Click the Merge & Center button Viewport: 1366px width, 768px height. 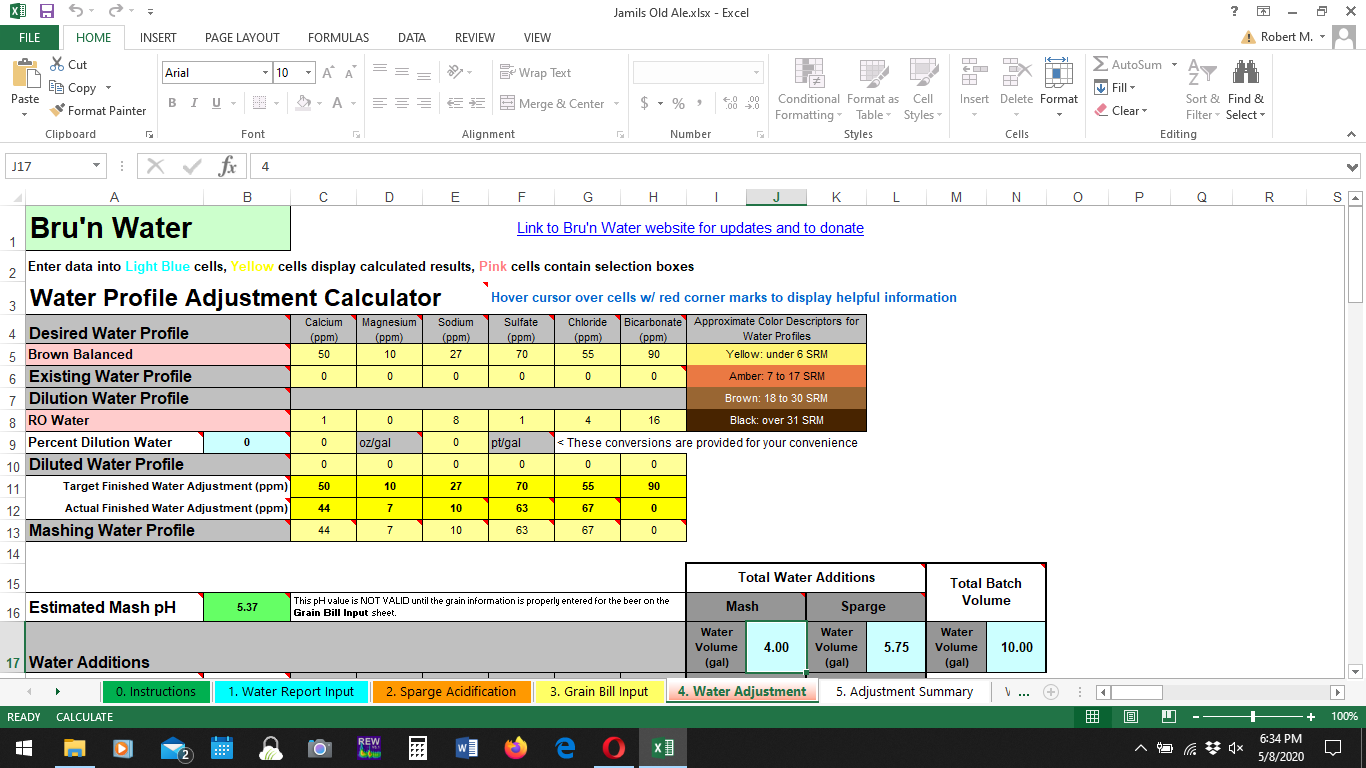(x=552, y=104)
